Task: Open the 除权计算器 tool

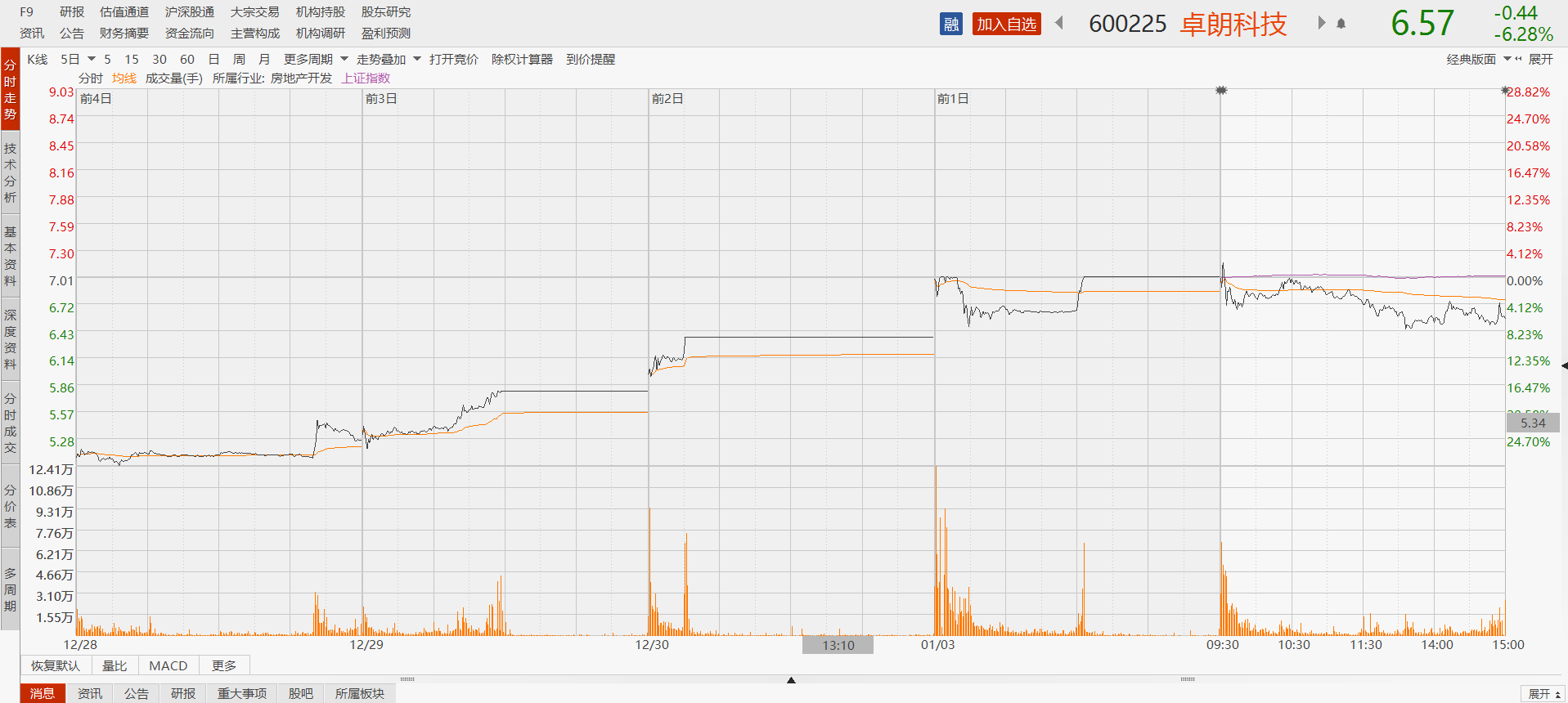Action: (522, 60)
